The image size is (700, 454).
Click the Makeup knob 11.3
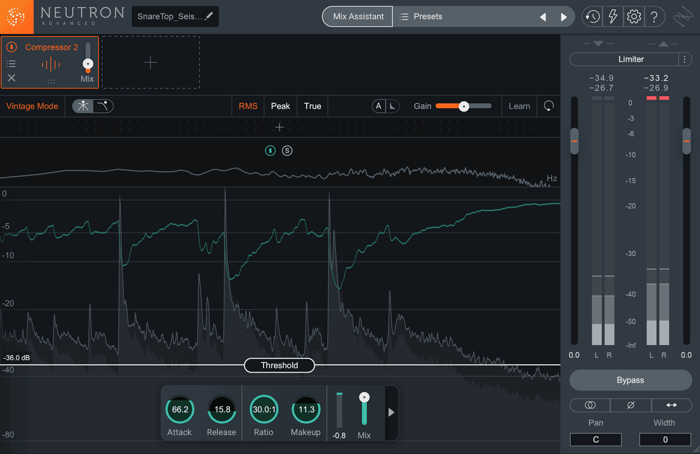[306, 409]
